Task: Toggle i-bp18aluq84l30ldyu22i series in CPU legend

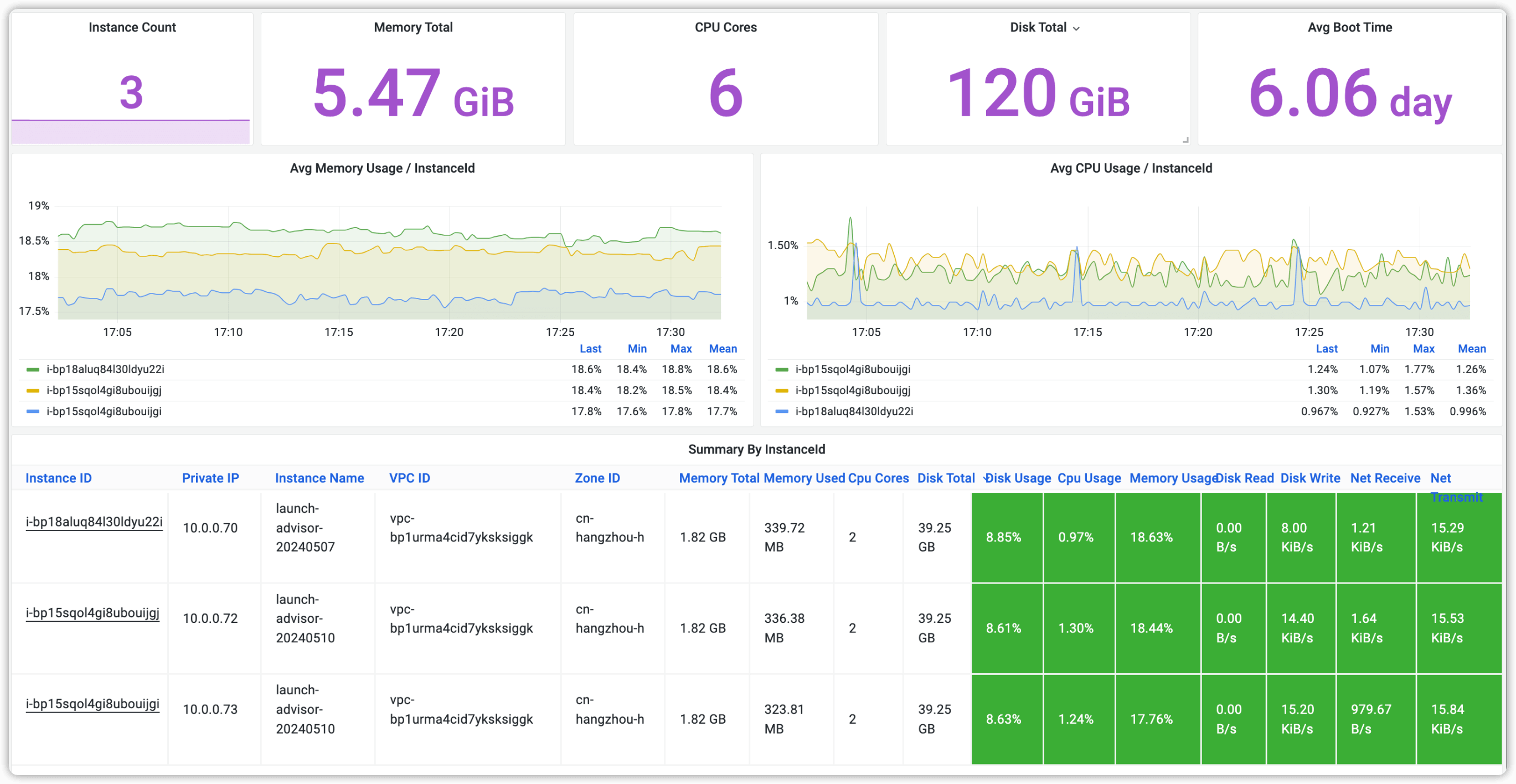Action: coord(854,412)
